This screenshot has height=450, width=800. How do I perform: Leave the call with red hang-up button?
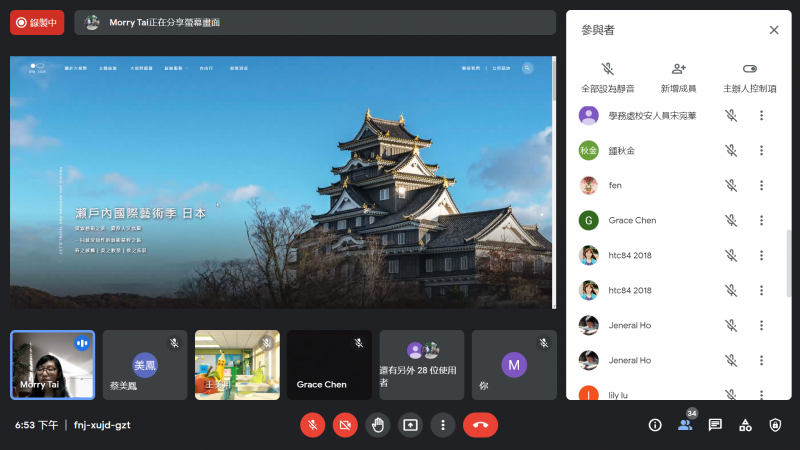(481, 425)
